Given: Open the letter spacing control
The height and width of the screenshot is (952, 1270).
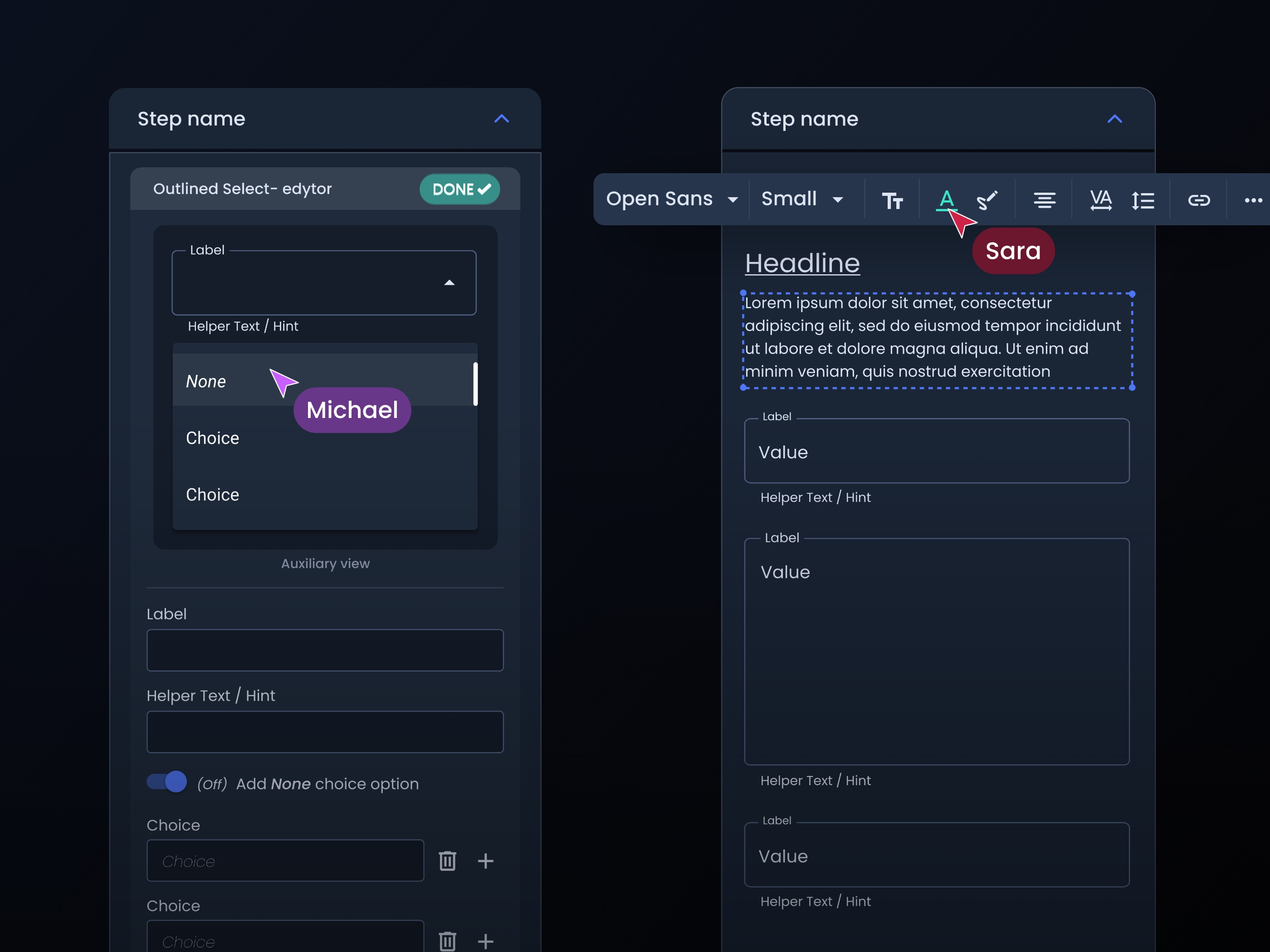Looking at the screenshot, I should (x=1101, y=200).
